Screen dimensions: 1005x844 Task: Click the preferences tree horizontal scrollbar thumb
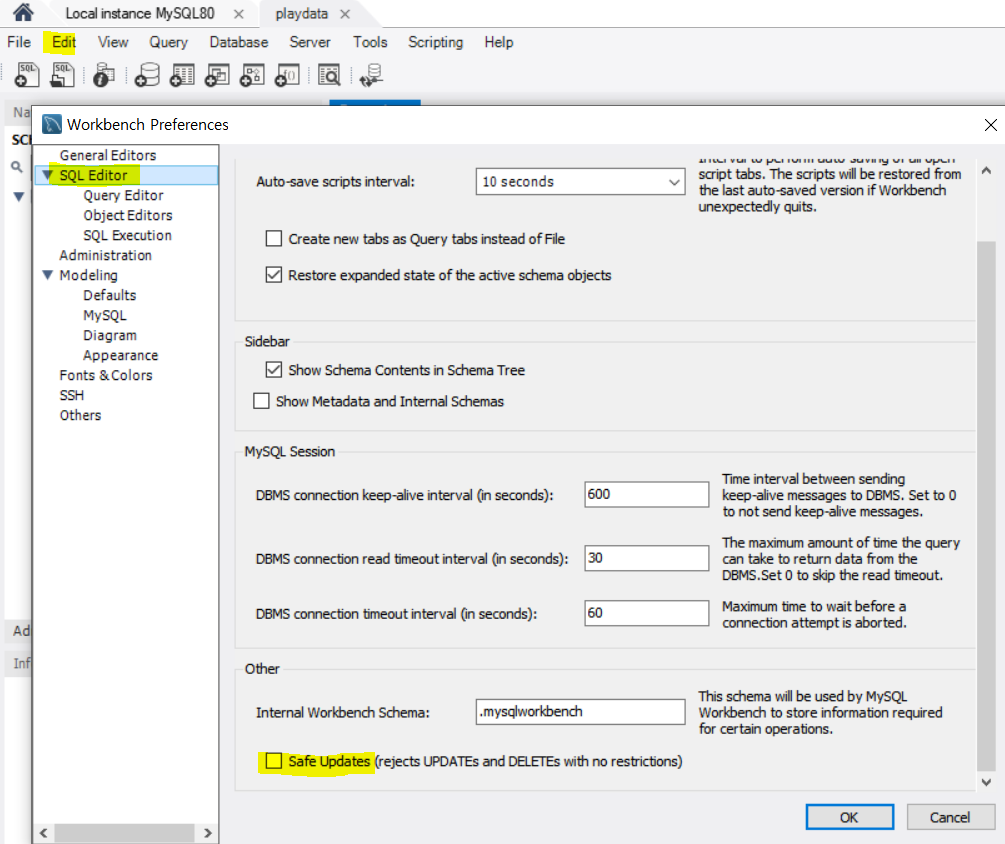(124, 832)
